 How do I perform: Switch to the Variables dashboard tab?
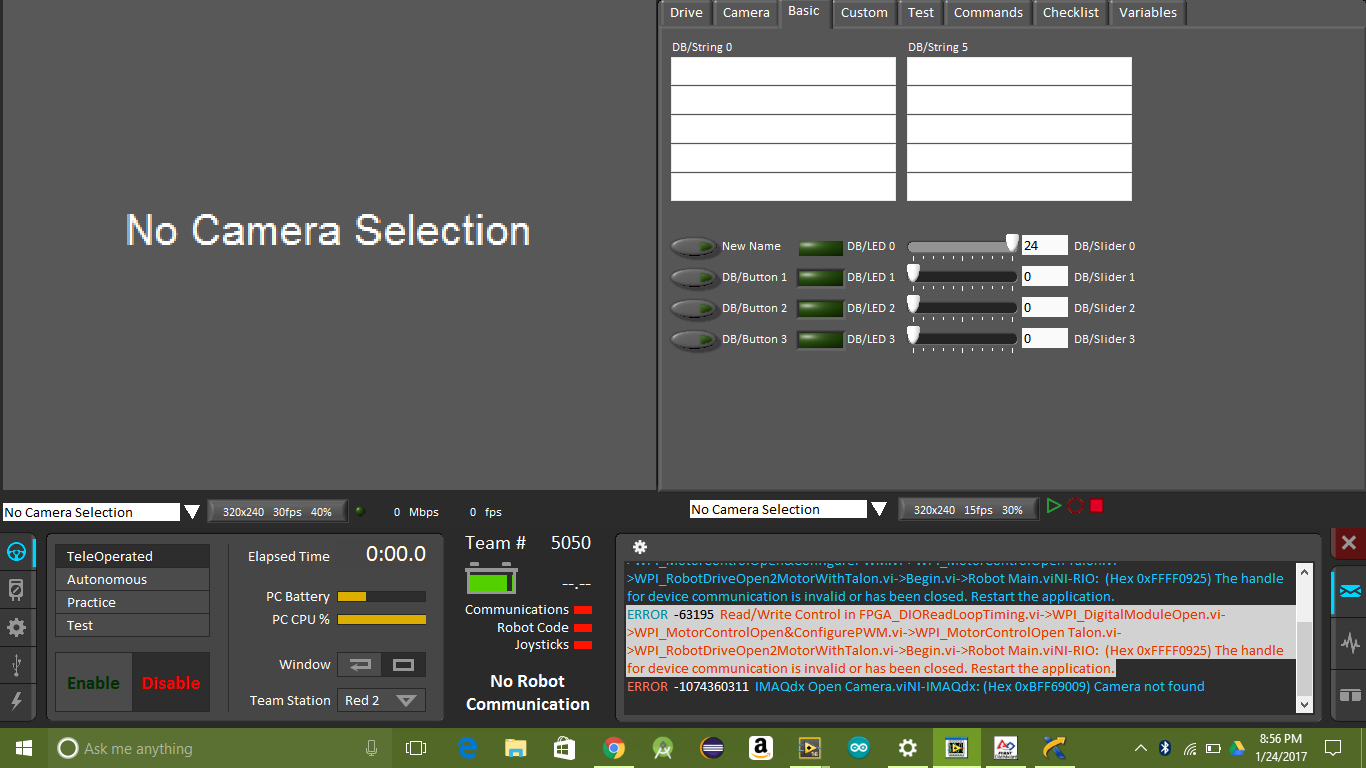point(1148,13)
